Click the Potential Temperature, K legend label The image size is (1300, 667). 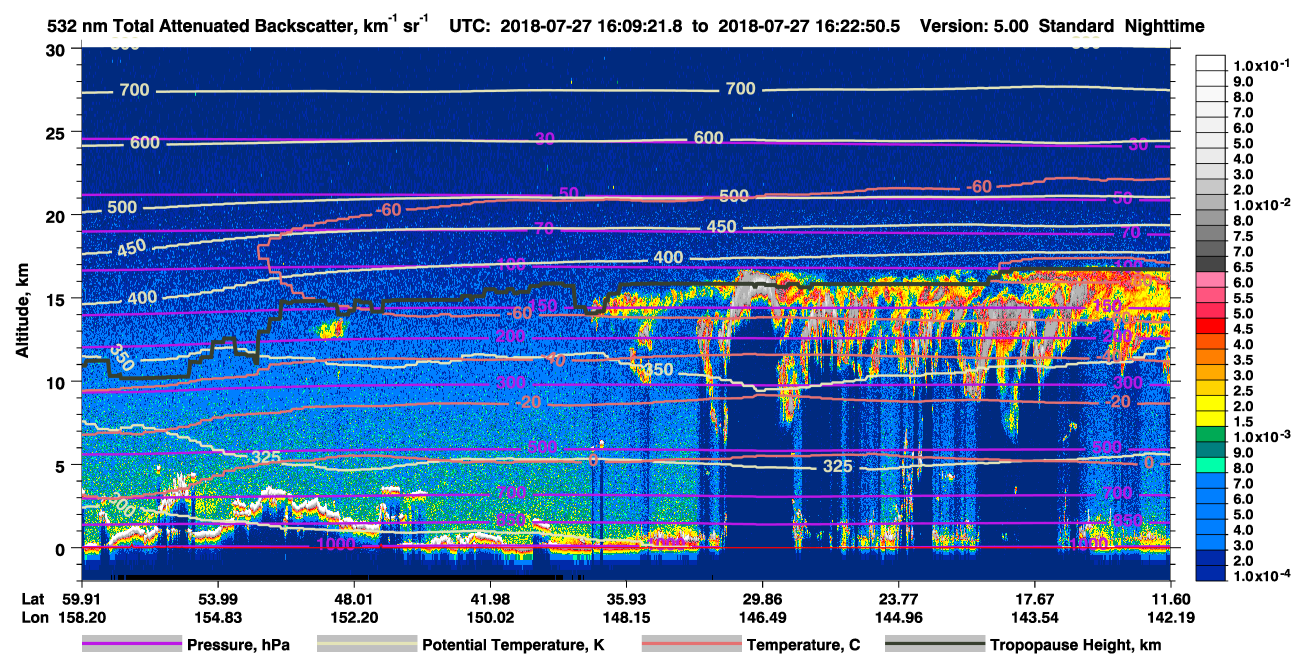tap(513, 646)
